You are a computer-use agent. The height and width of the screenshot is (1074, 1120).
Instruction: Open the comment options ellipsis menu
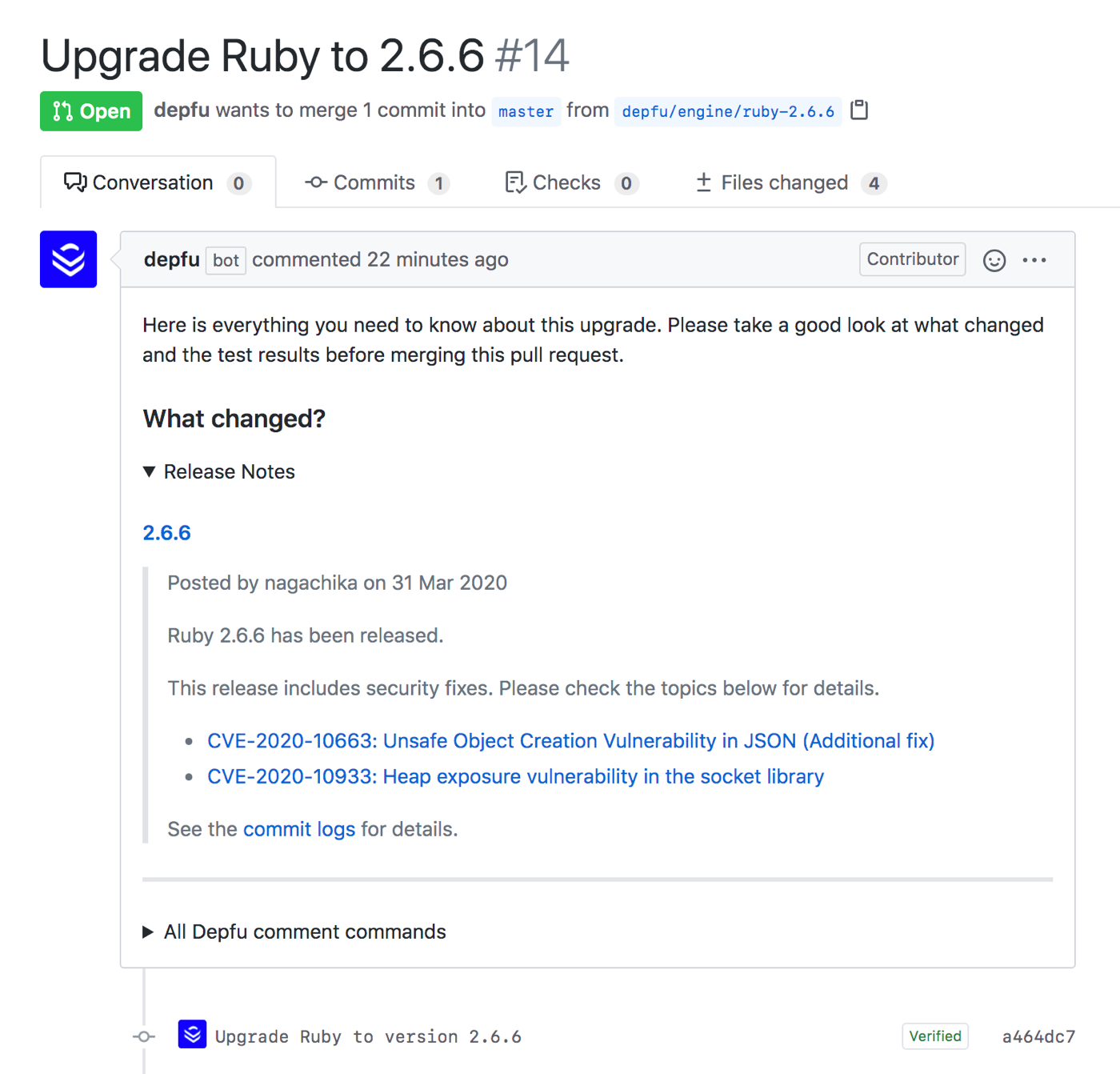pyautogui.click(x=1034, y=260)
